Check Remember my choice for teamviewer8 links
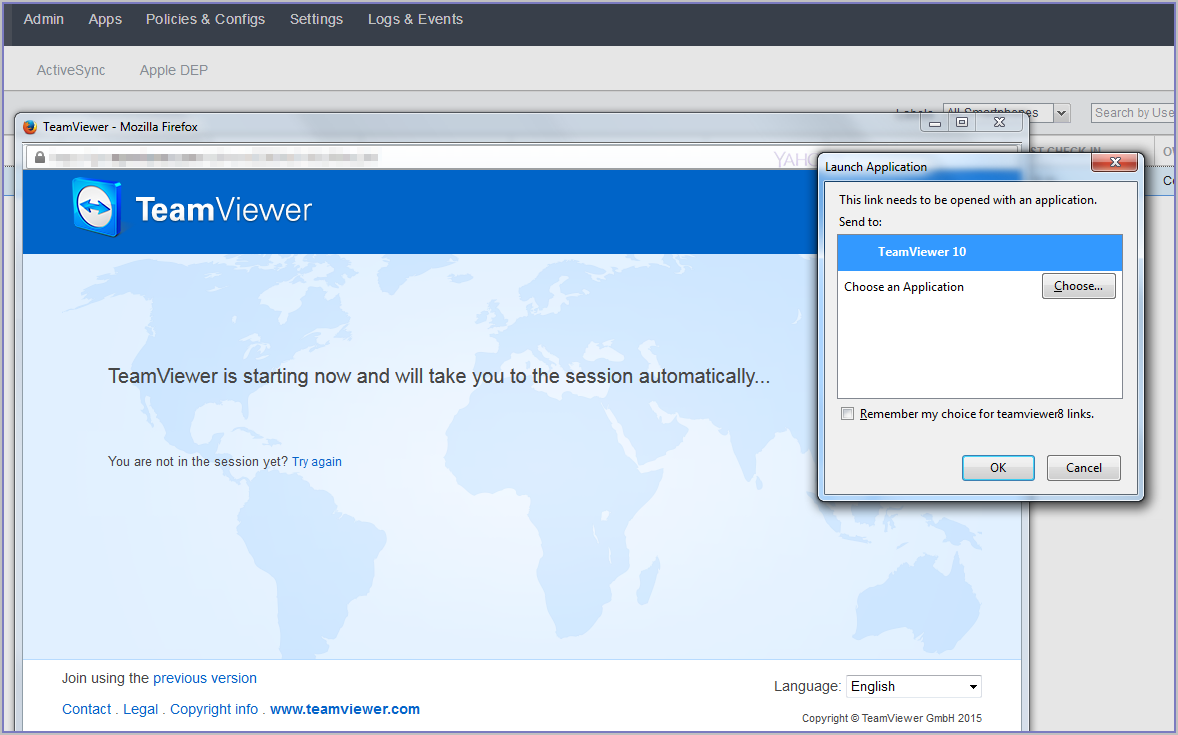The image size is (1178, 735). tap(847, 414)
